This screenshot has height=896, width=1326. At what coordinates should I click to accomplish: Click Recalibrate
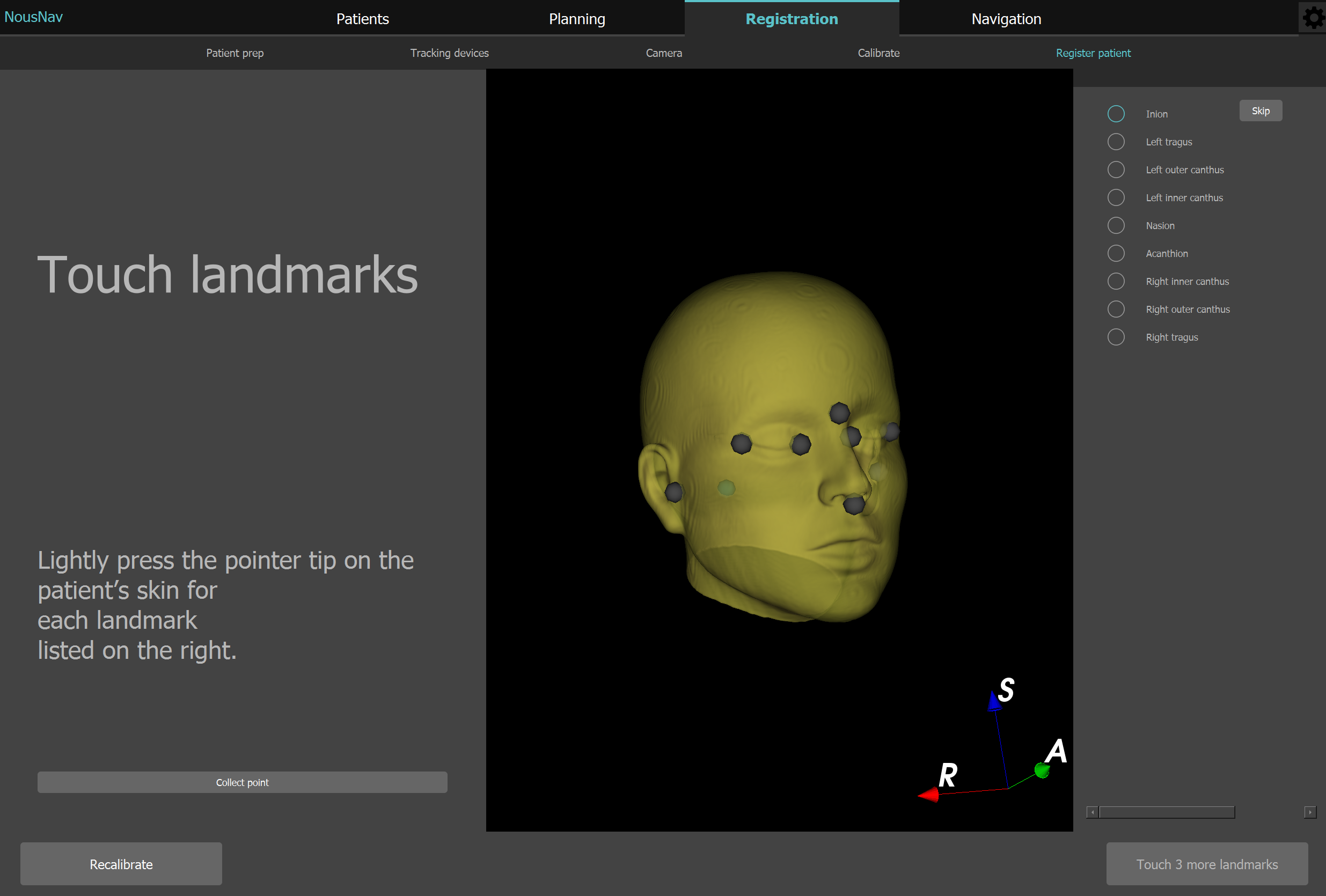(x=121, y=863)
